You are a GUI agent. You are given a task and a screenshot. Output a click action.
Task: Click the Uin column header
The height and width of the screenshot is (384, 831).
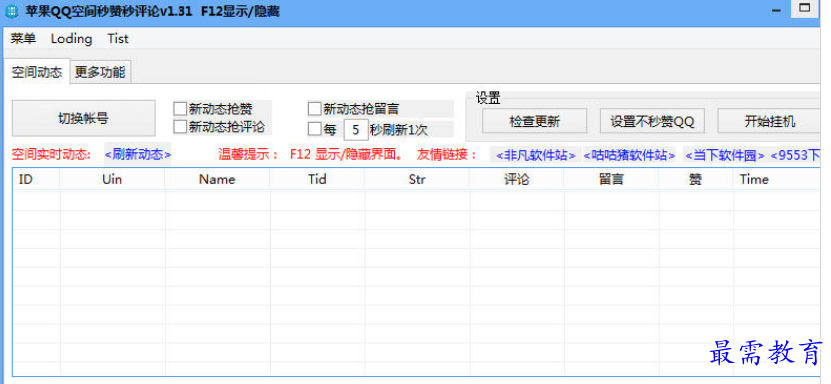112,180
